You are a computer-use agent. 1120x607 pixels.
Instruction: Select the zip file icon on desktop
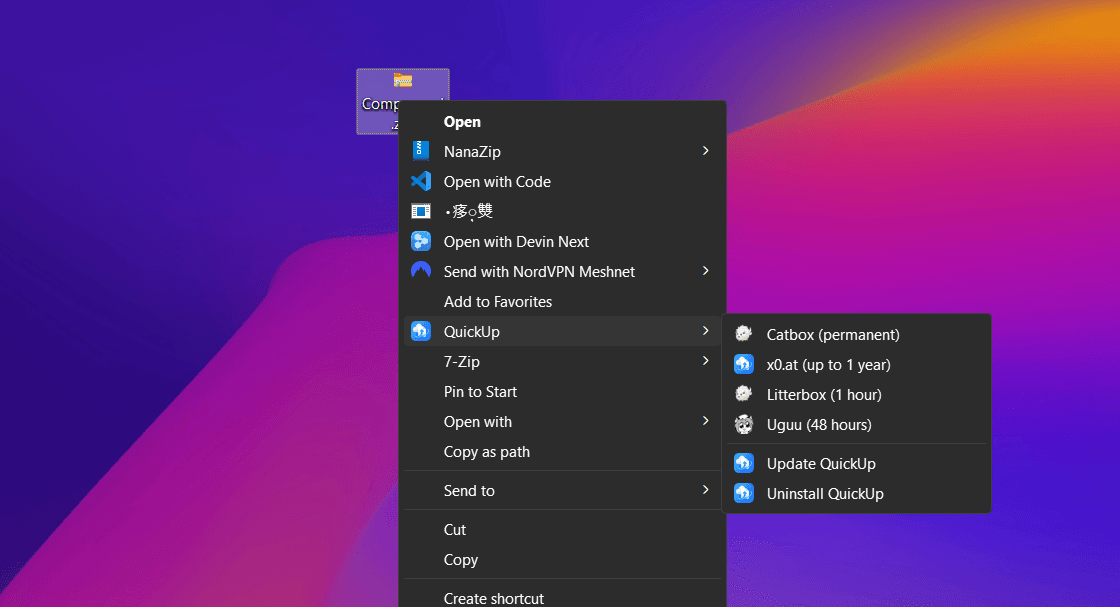[403, 80]
